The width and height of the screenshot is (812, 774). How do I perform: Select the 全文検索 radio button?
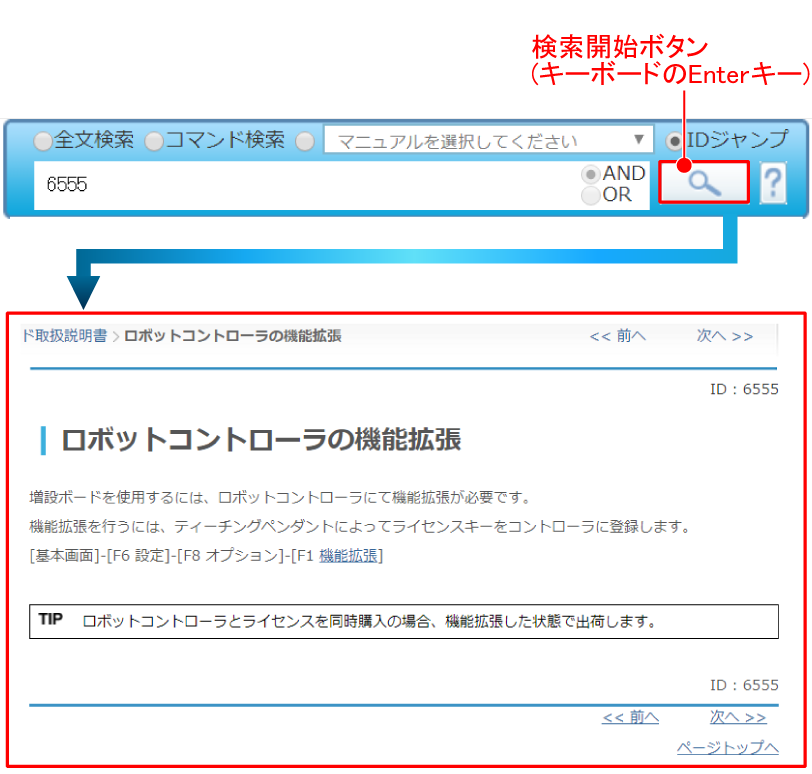(43, 141)
